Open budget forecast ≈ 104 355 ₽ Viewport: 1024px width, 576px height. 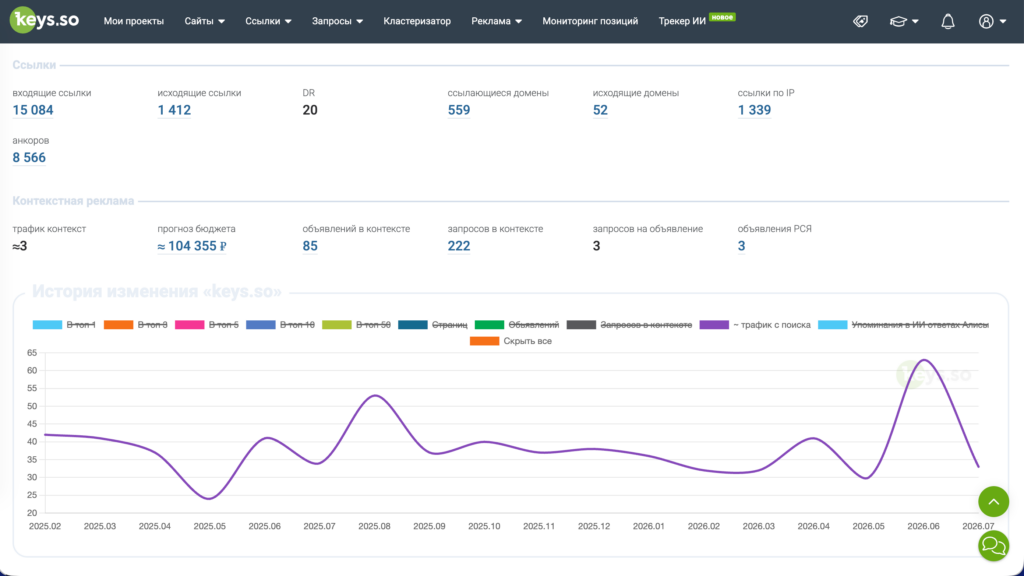click(x=192, y=246)
